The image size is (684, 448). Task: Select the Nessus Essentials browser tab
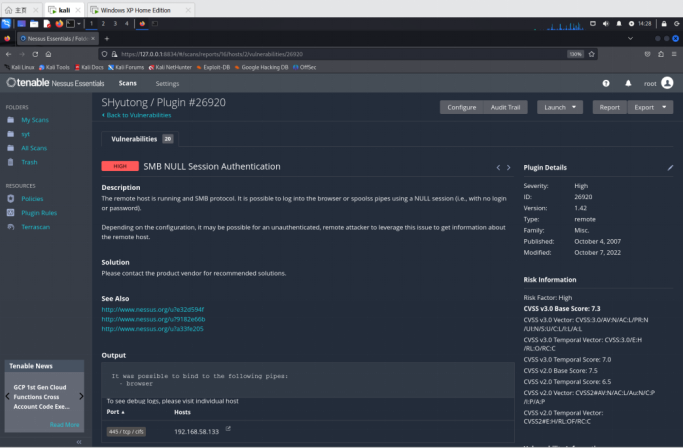click(58, 38)
